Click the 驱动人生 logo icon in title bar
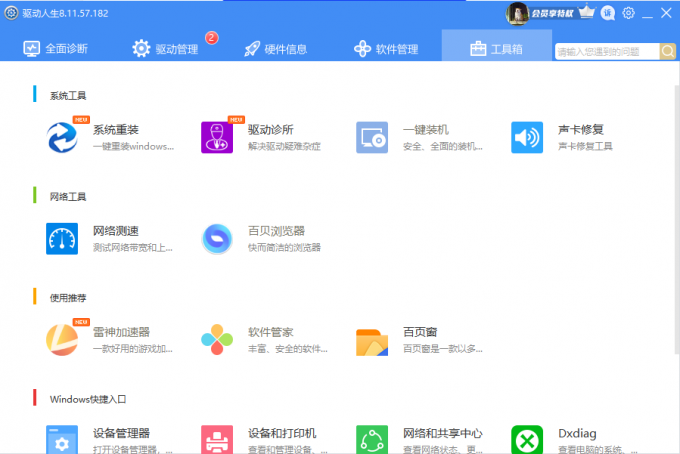680x454 pixels. pyautogui.click(x=11, y=13)
